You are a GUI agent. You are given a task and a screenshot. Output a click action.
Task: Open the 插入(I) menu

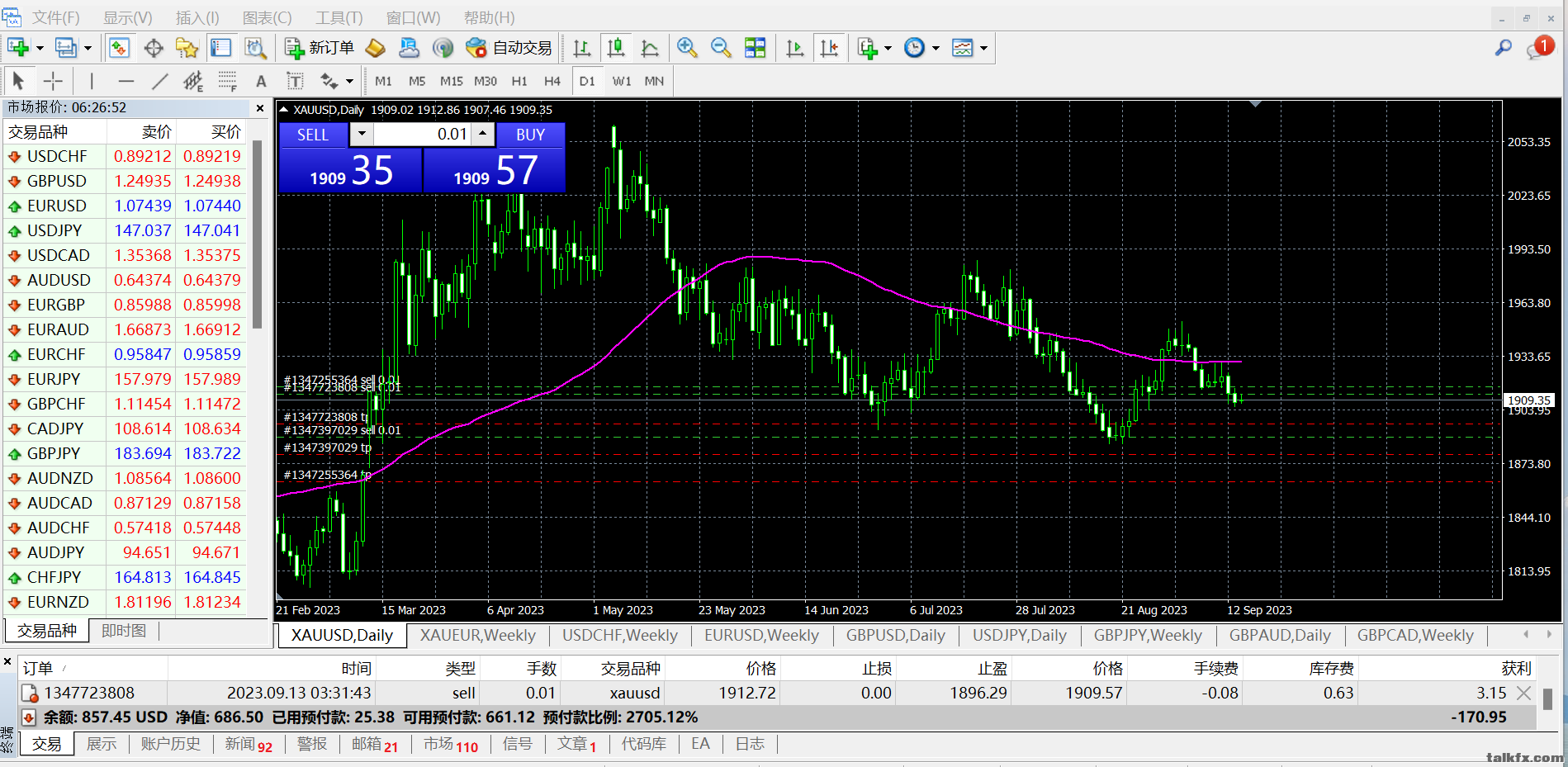tap(197, 17)
